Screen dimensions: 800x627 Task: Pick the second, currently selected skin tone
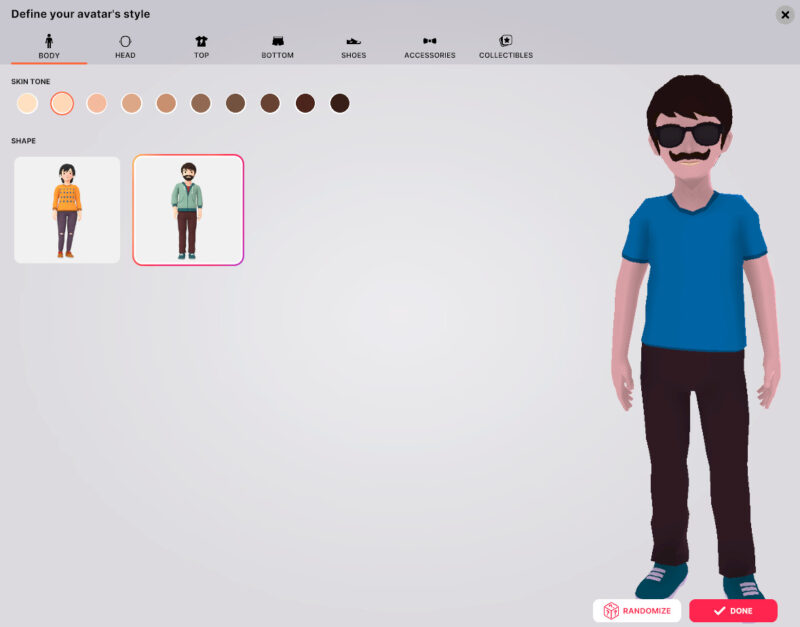pyautogui.click(x=62, y=103)
